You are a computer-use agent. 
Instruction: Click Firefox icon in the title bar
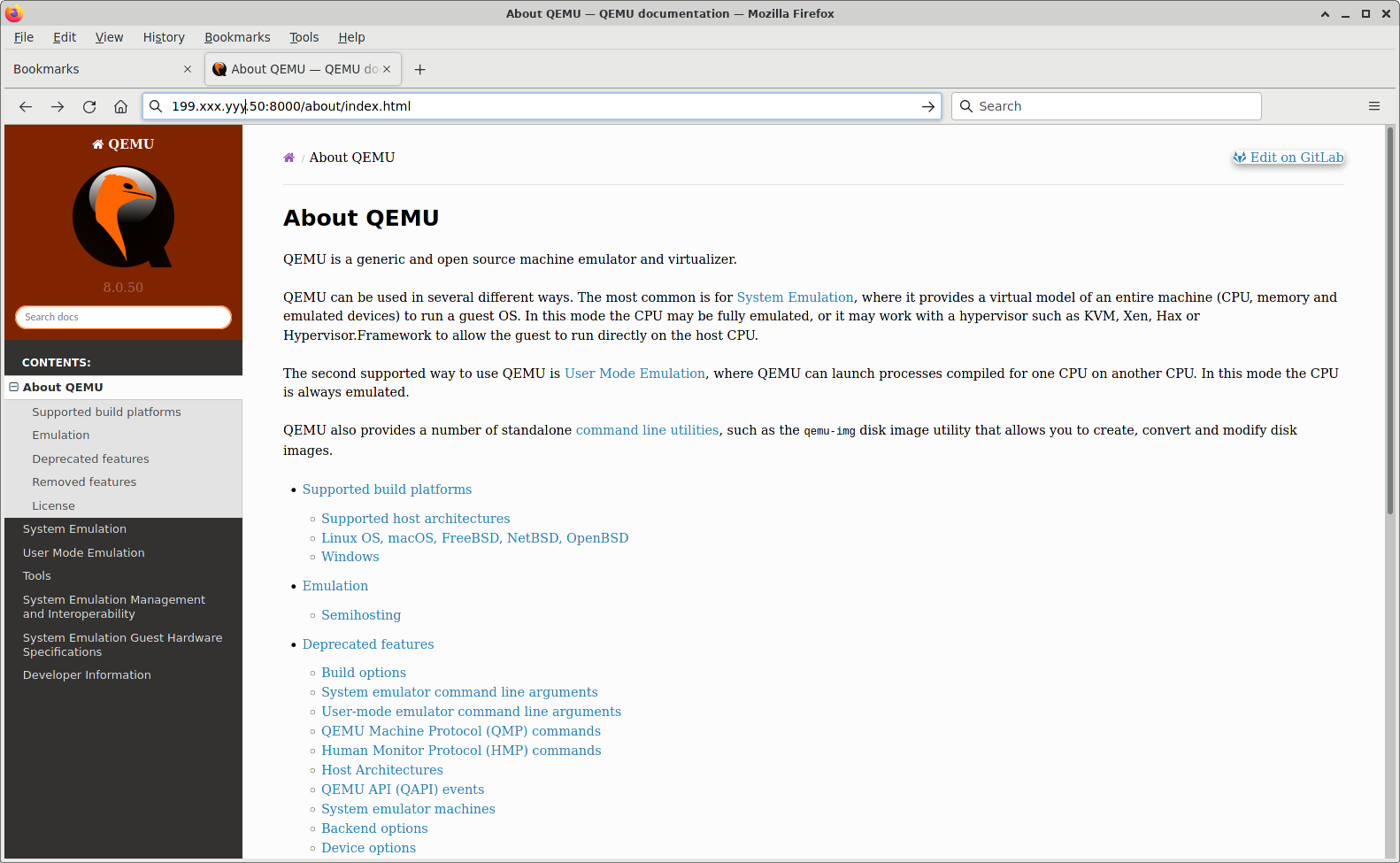(13, 13)
